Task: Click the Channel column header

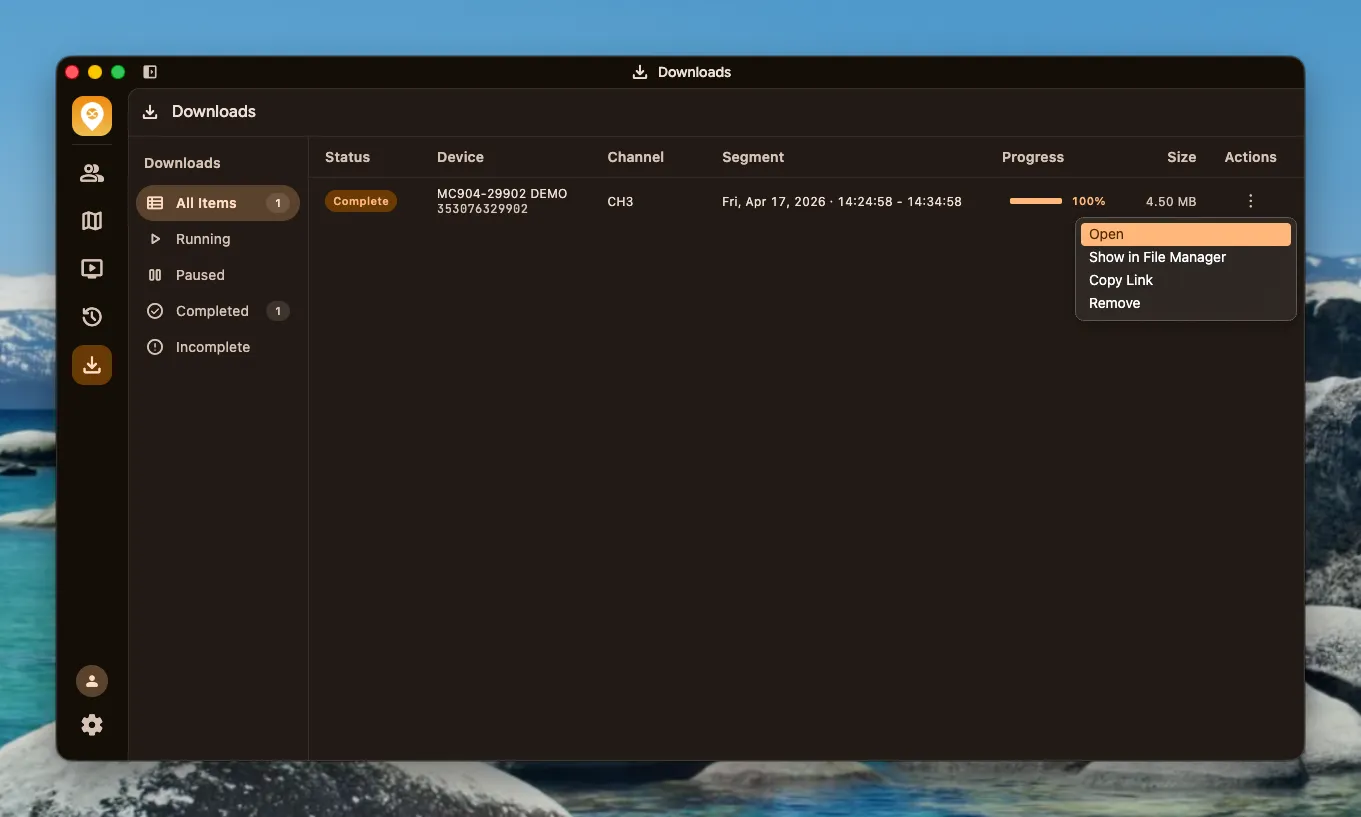Action: pyautogui.click(x=635, y=157)
